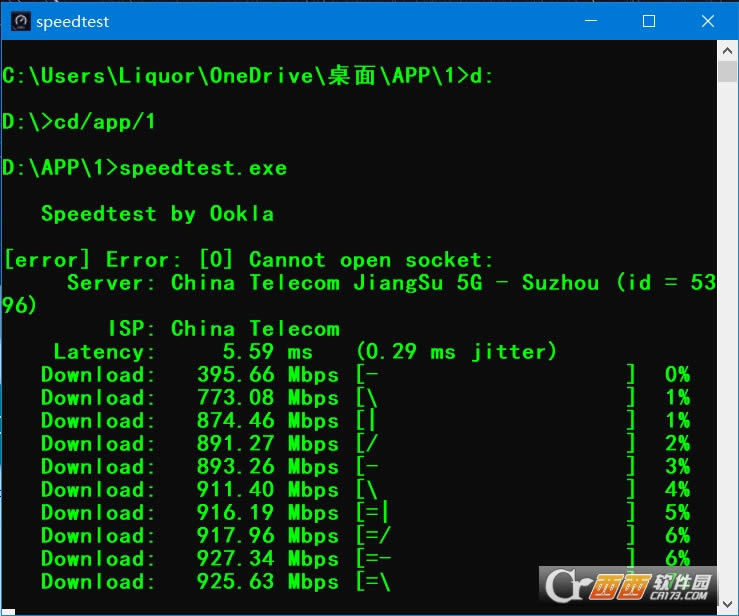Click the '[error]' tag in the error line
This screenshot has width=739, height=616.
click(x=49, y=260)
